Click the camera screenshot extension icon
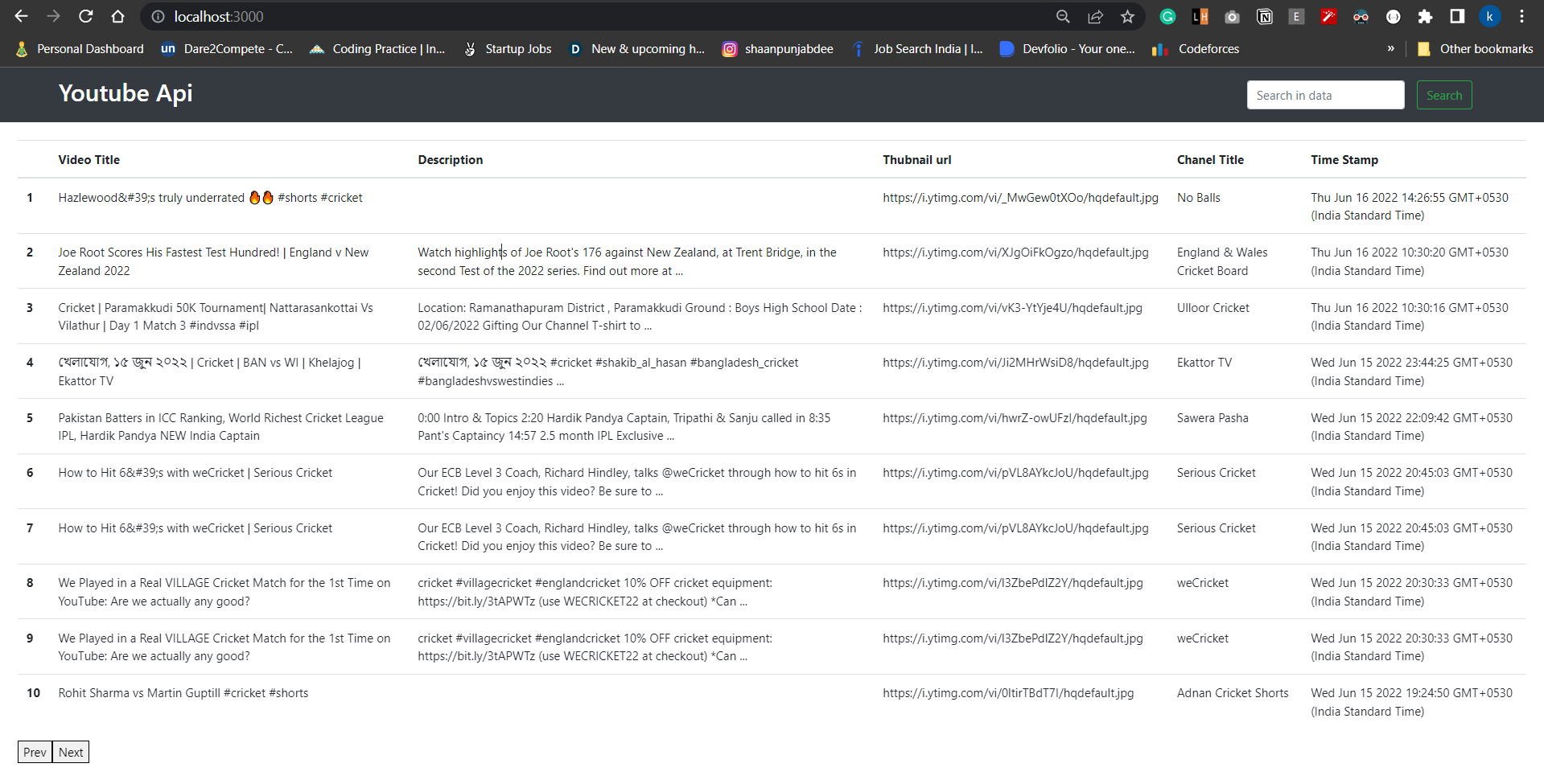The height and width of the screenshot is (784, 1544). click(1232, 16)
